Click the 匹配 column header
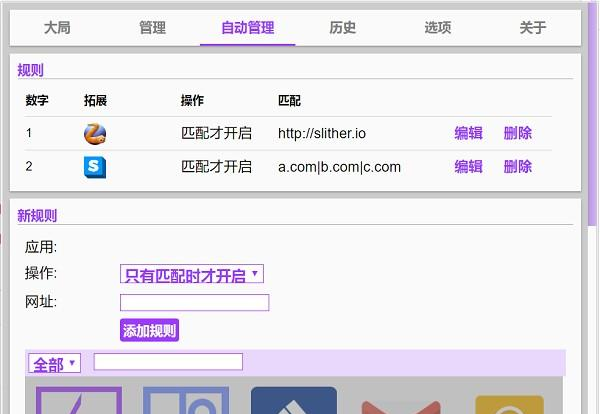This screenshot has width=600, height=414. point(289,100)
